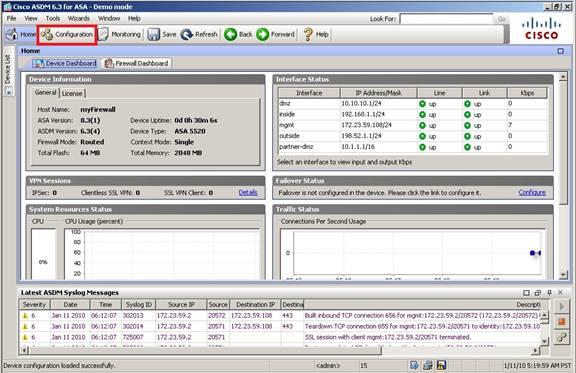
Task: Refresh ASDM with the device
Action: click(199, 35)
